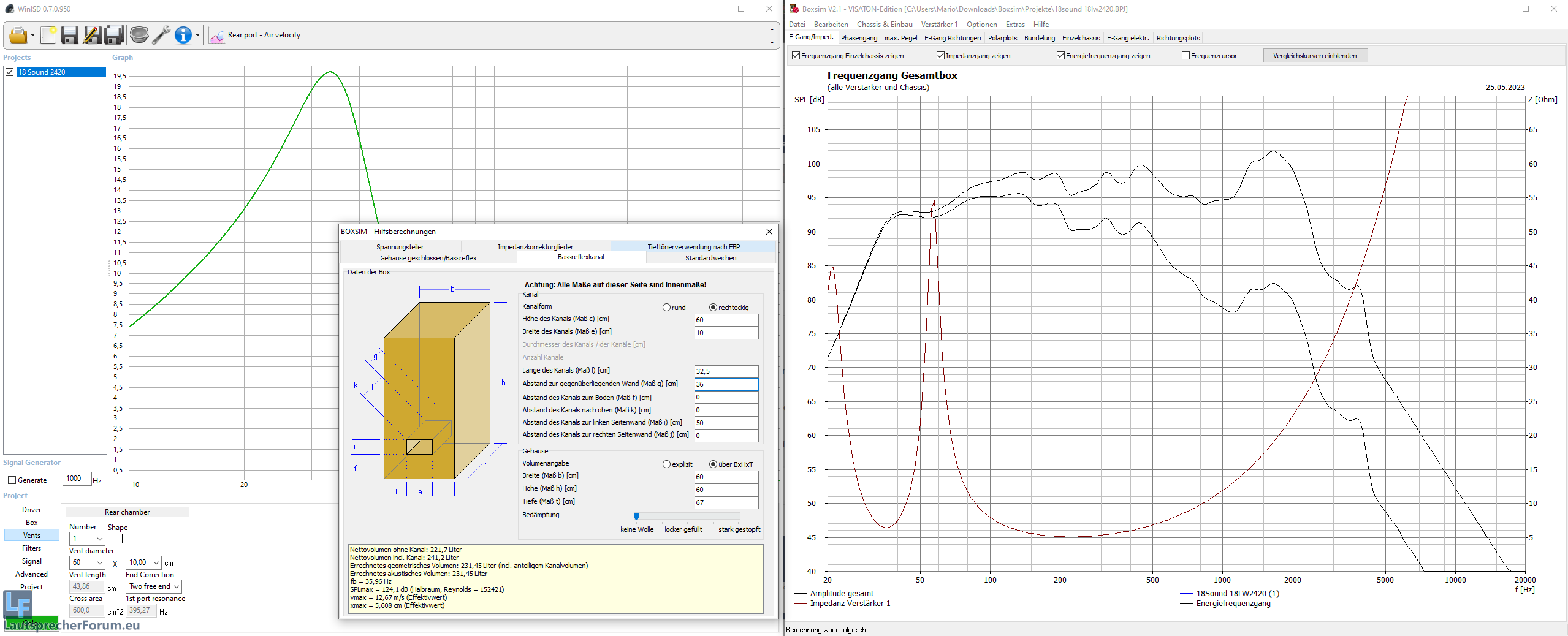
Task: Open the Chassis & Einbau menu
Action: [x=884, y=25]
